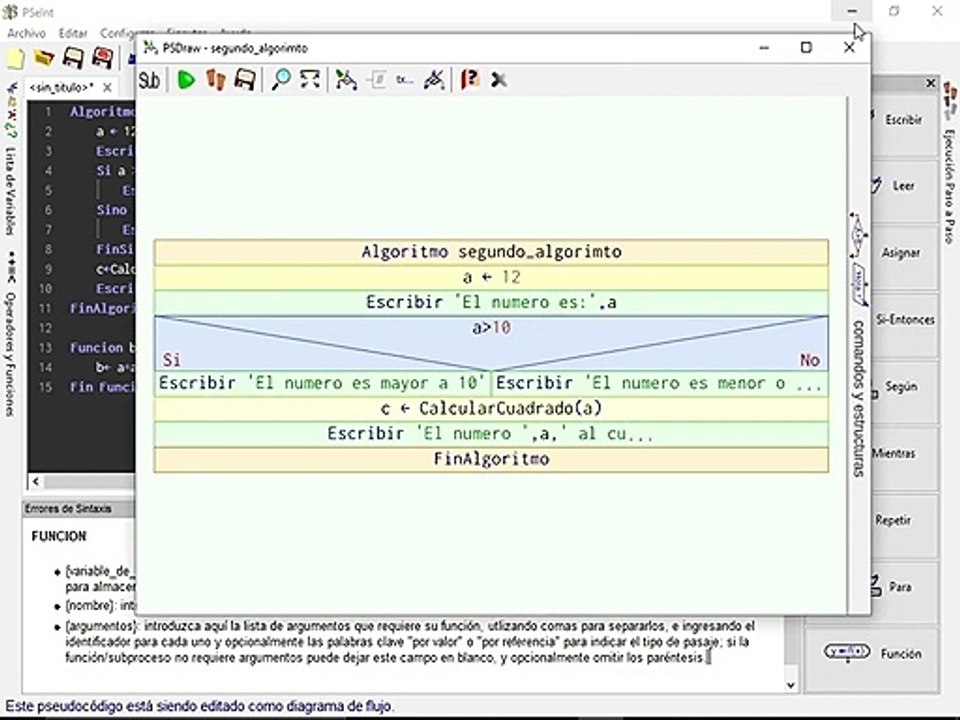Viewport: 960px width, 720px height.
Task: Close the commands panel with its X
Action: pos(931,83)
